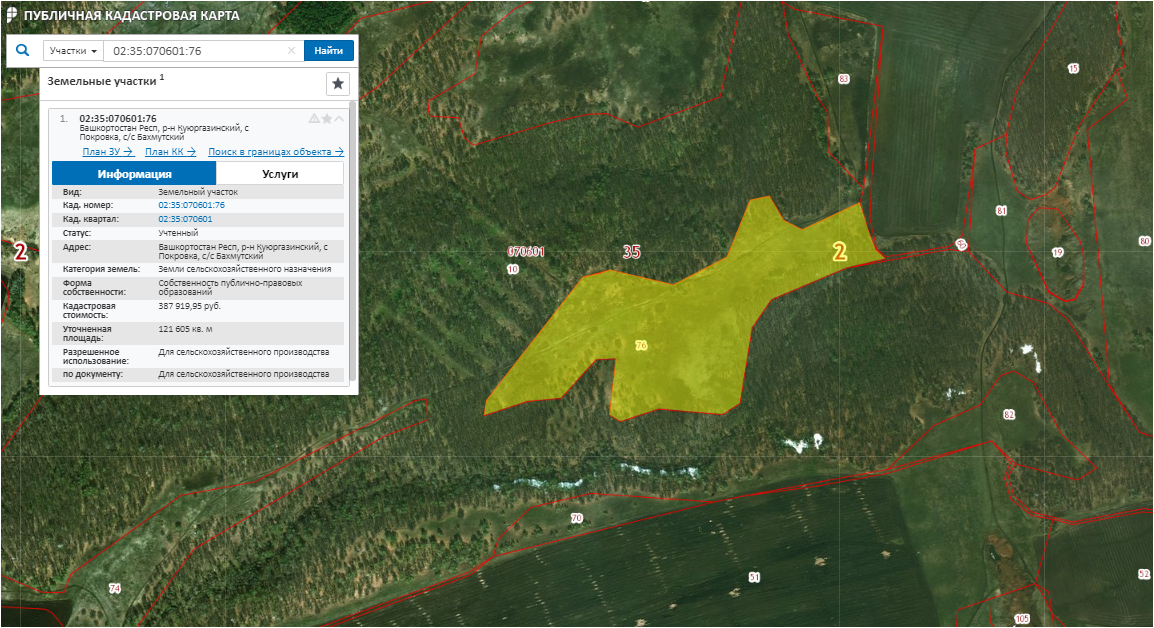Viewport: 1154px width, 628px height.
Task: Click the yellow highlighted parcel label 76
Action: click(x=641, y=345)
